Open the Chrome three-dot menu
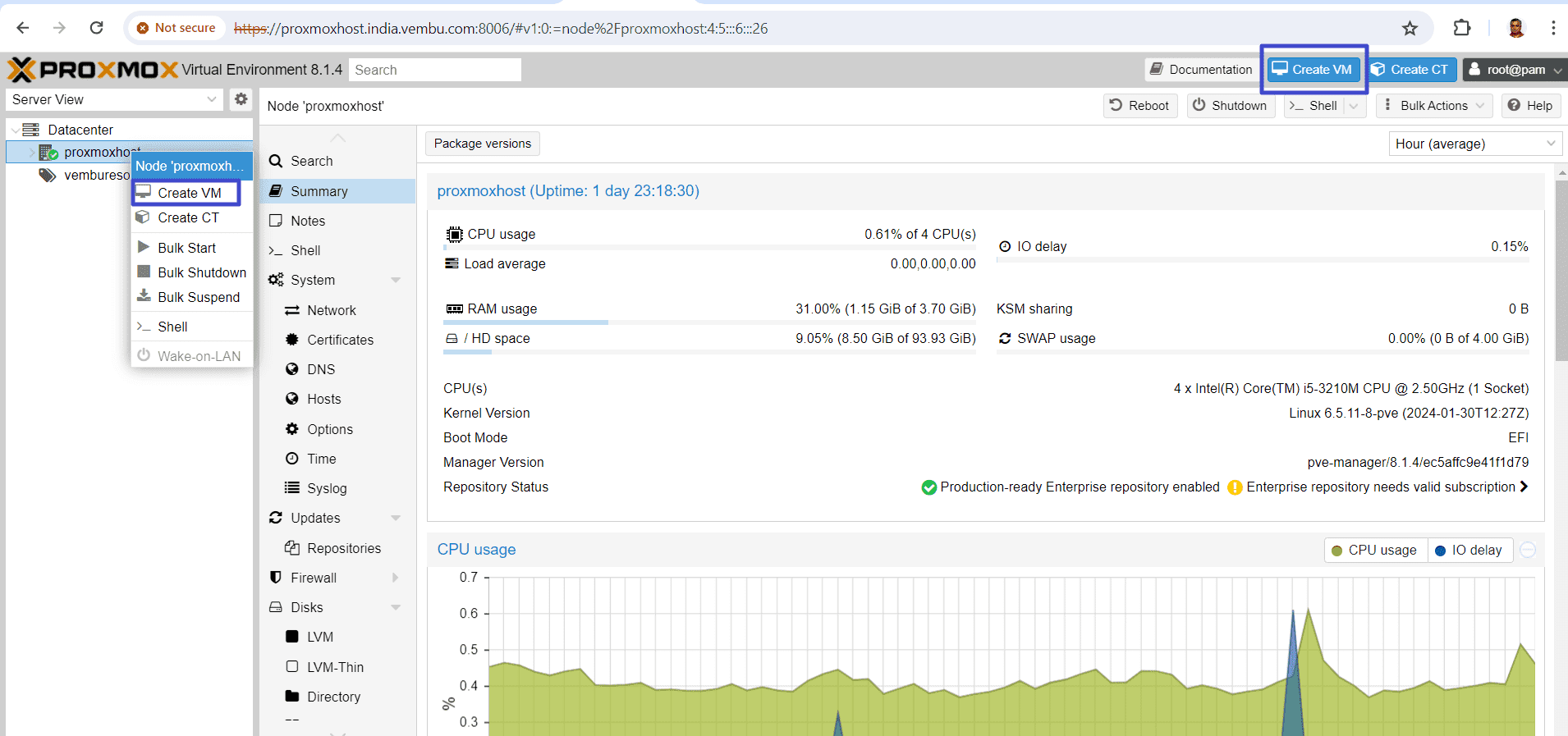Viewport: 1568px width, 736px height. [x=1553, y=28]
